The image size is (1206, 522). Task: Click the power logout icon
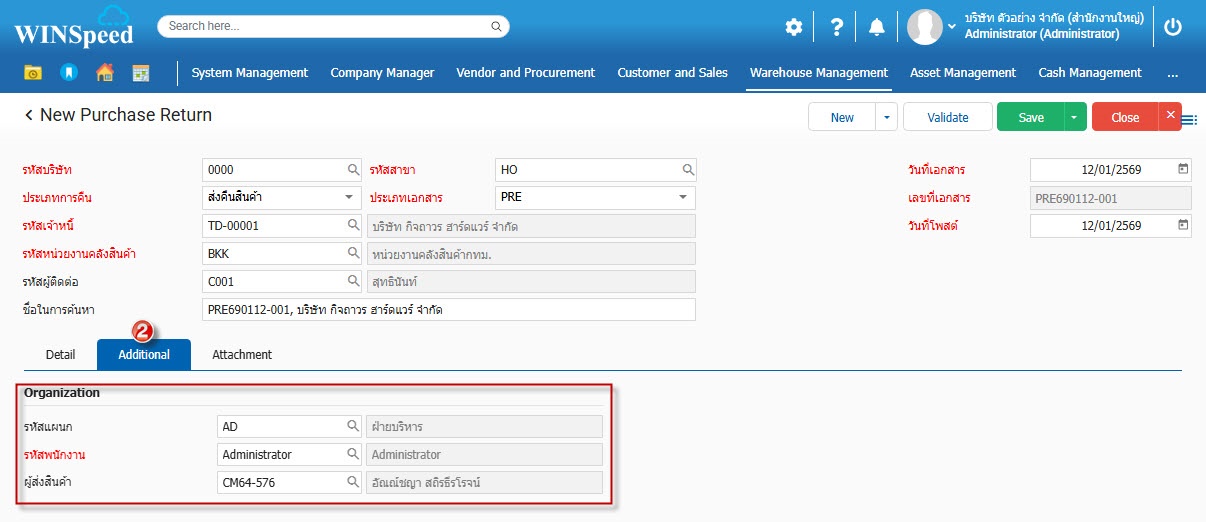click(x=1173, y=27)
